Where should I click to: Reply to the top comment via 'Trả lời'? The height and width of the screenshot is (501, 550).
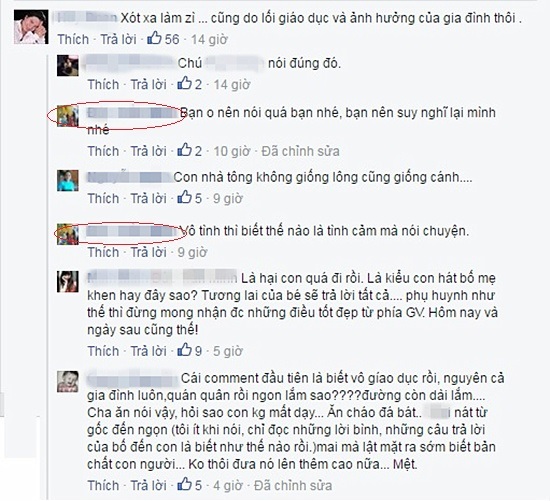click(x=118, y=39)
